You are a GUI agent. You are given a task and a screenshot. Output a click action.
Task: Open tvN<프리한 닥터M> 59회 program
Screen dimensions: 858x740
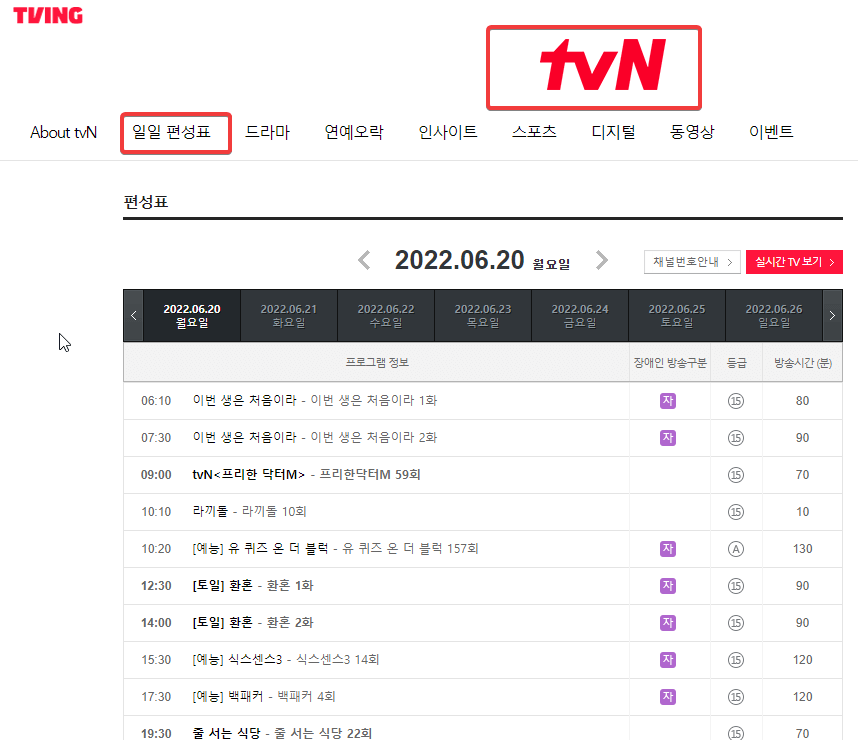point(306,475)
